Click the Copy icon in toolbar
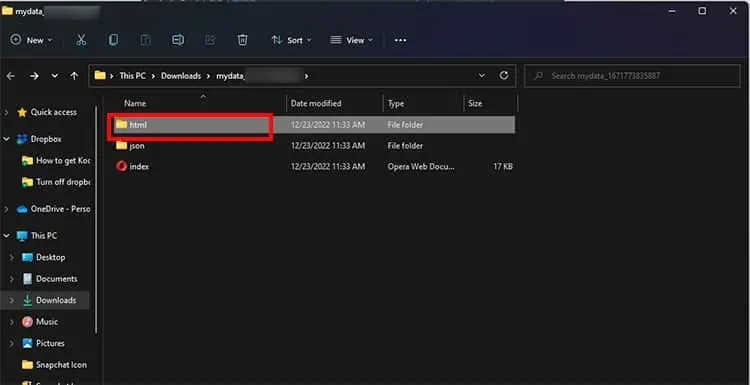The height and width of the screenshot is (385, 750). pos(113,40)
